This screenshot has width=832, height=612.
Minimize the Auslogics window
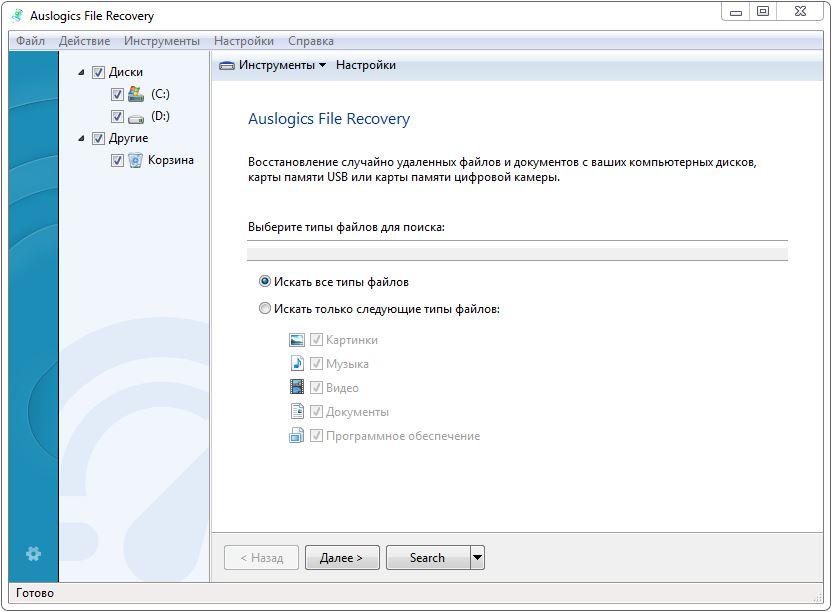pos(736,12)
